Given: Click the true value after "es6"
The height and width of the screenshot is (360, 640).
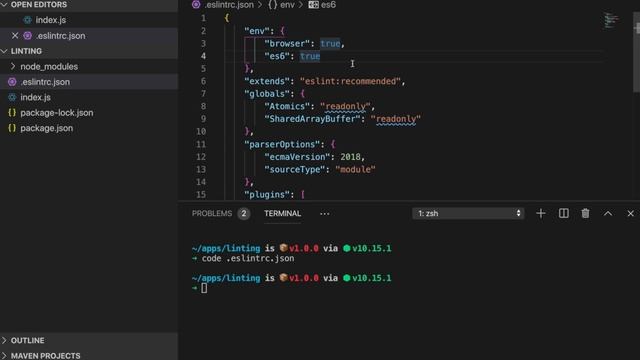Looking at the screenshot, I should (310, 56).
